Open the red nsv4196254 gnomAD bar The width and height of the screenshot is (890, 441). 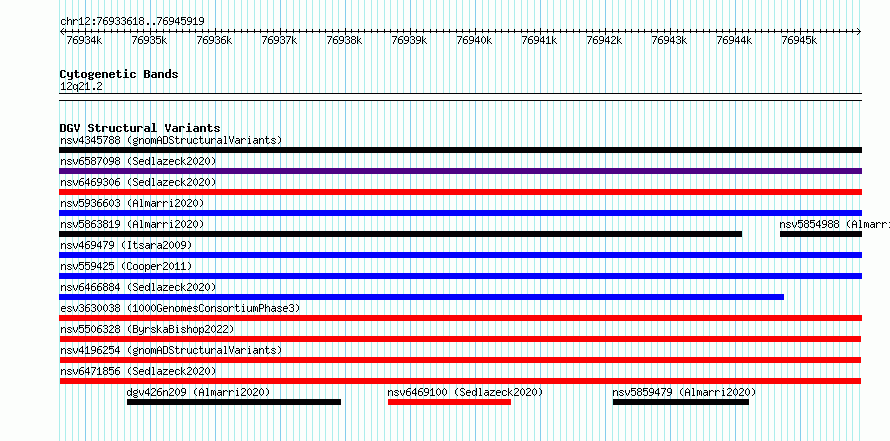click(x=460, y=360)
